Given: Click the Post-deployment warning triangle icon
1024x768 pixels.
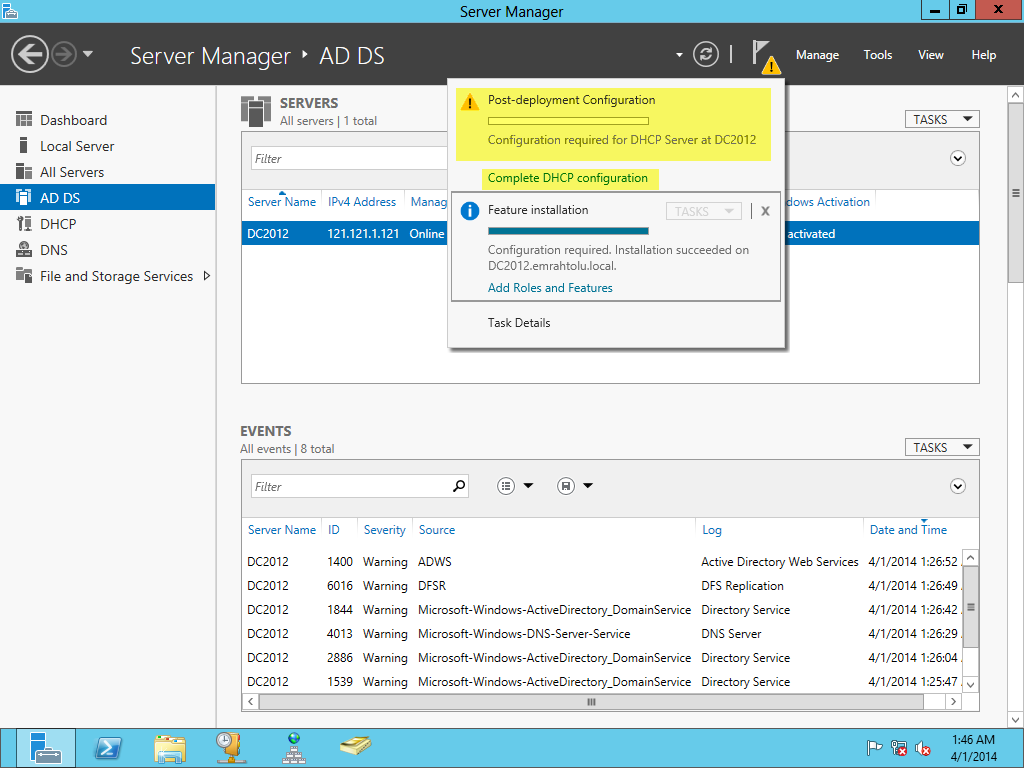Looking at the screenshot, I should point(470,103).
